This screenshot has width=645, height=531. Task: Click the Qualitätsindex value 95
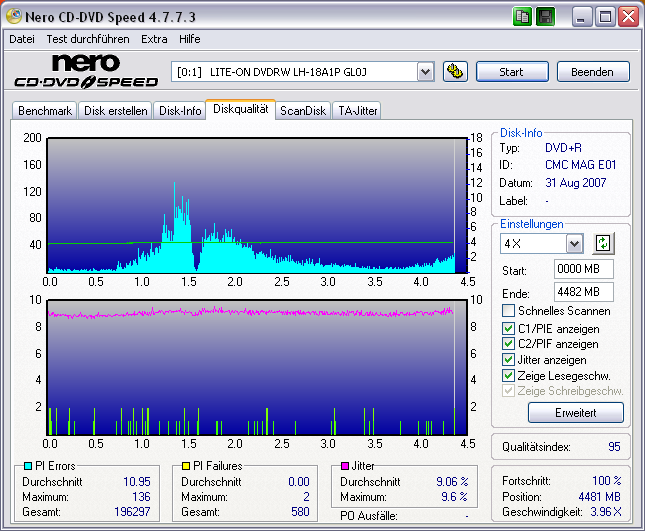pos(614,447)
